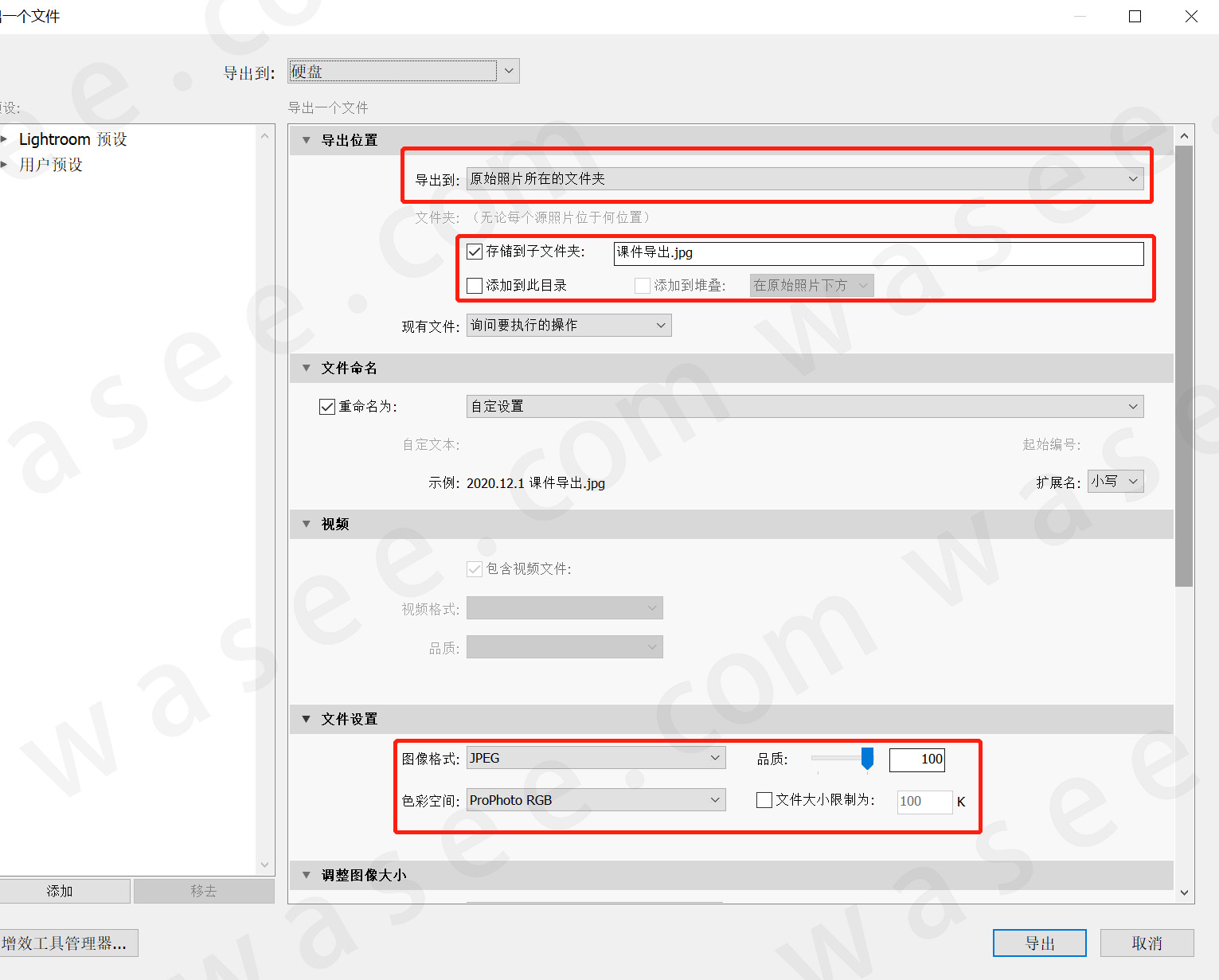Screen dimensions: 1219x980
Task: Click the file size limit field
Action: 924,802
